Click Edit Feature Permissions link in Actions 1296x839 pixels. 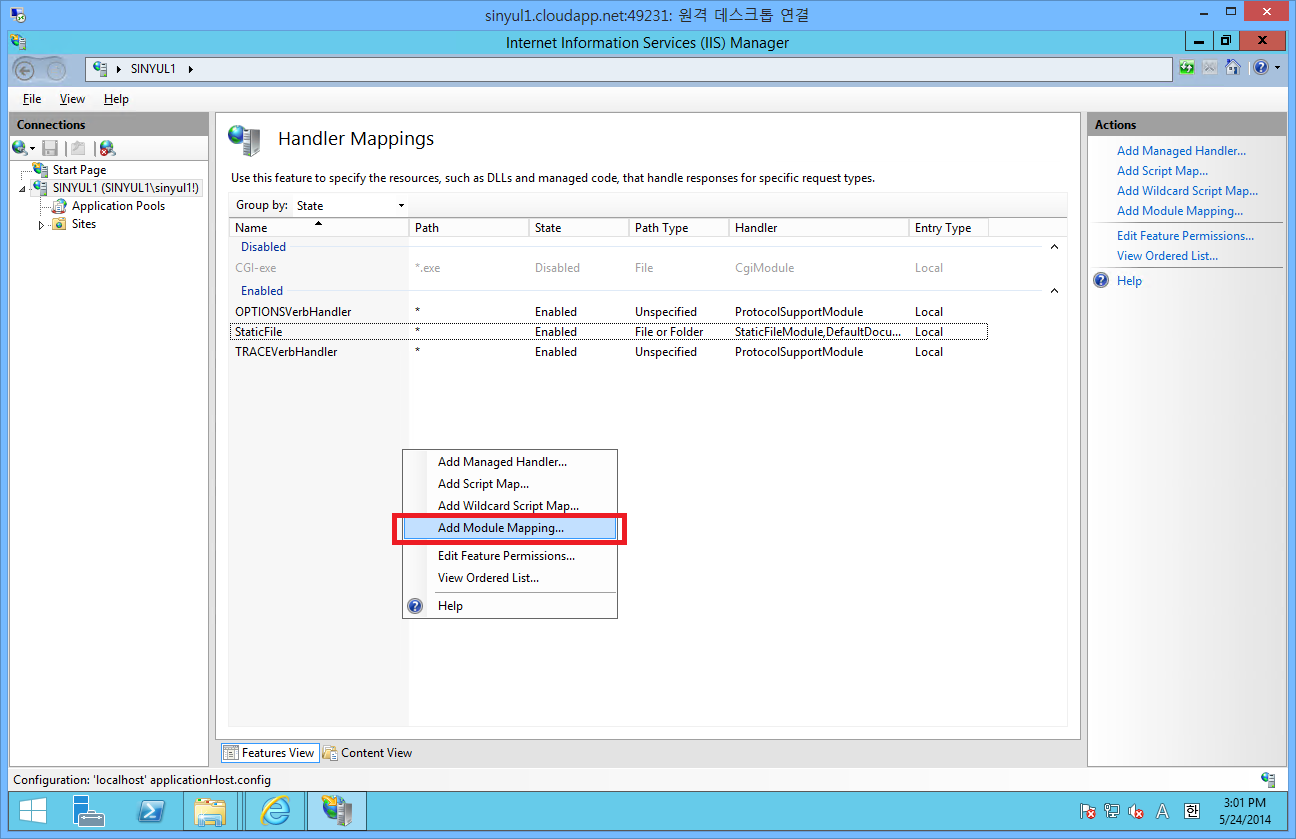[1185, 236]
